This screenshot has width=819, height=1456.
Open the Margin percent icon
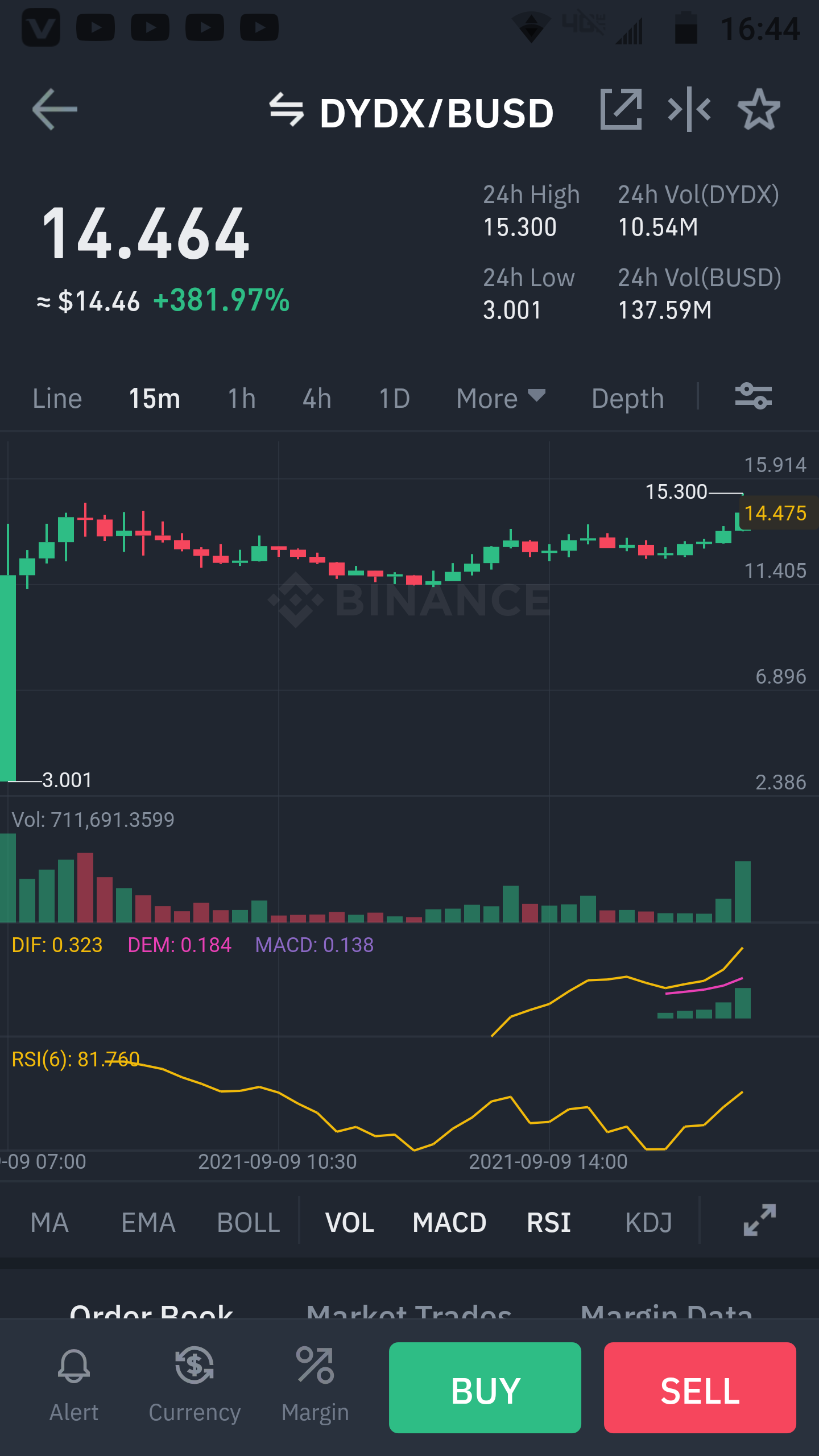point(315,1365)
